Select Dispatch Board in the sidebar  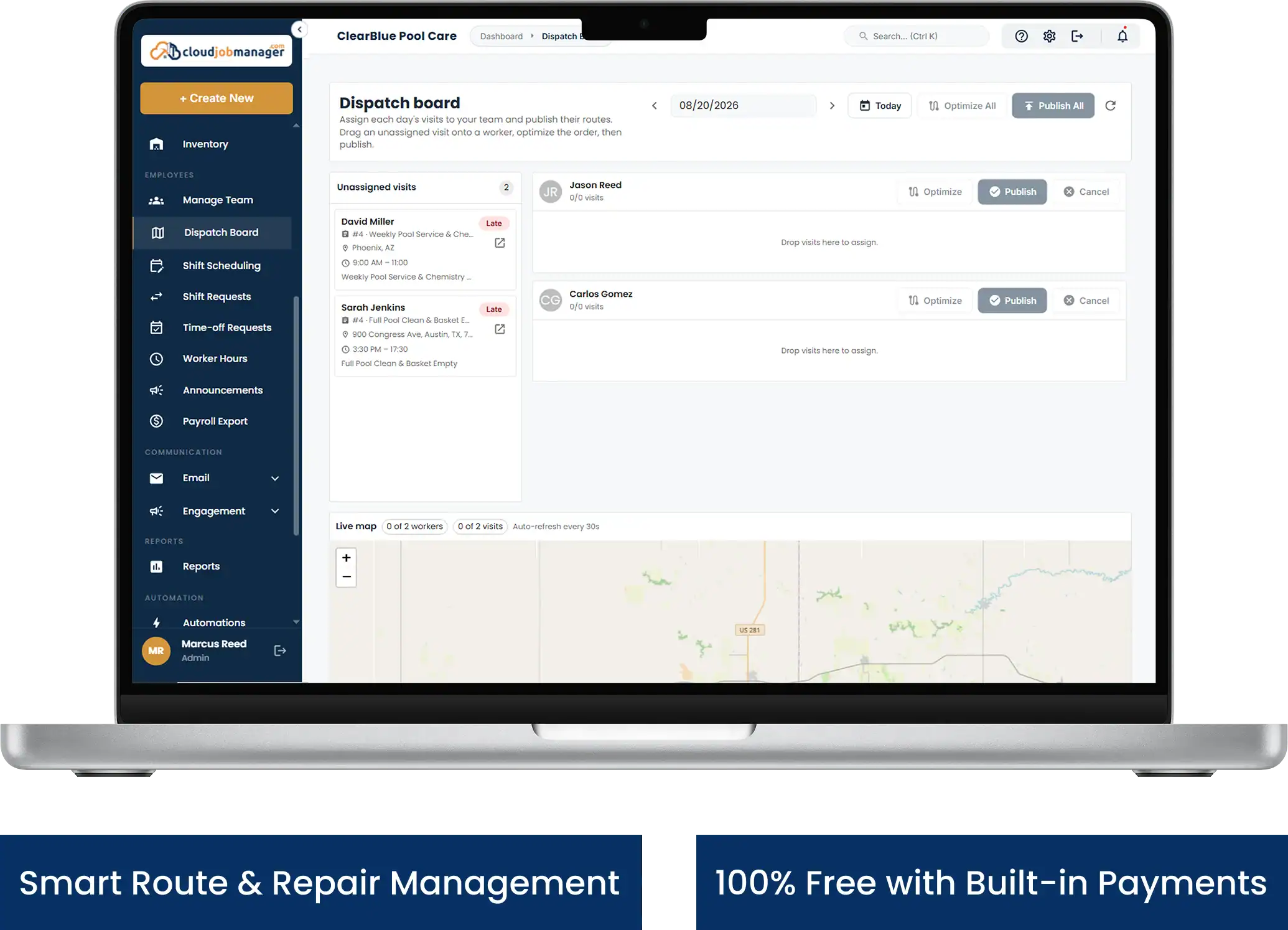pyautogui.click(x=213, y=232)
